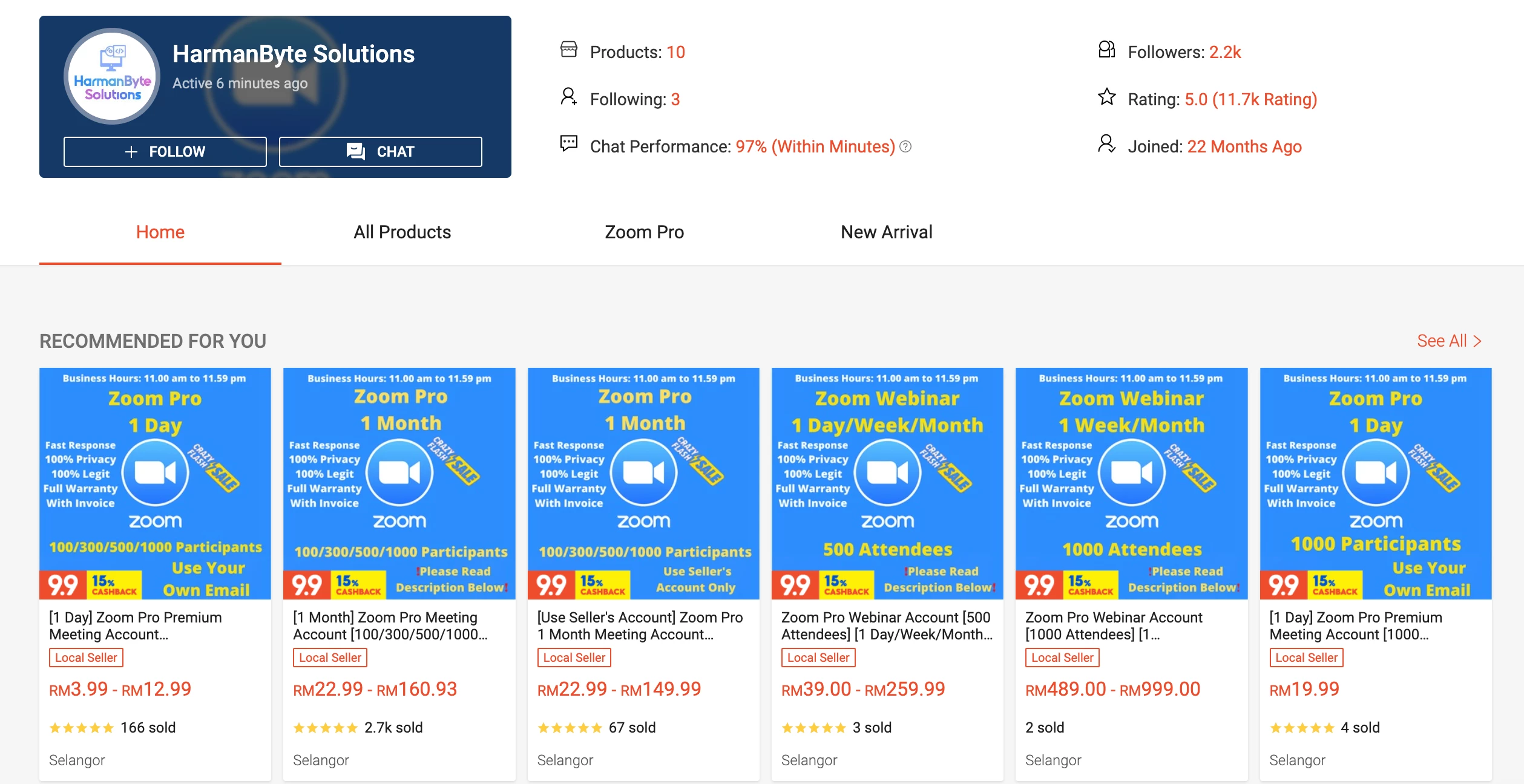This screenshot has height=784, width=1524.
Task: Click the Zoom Webinar 500 Attendees product image
Action: [887, 483]
